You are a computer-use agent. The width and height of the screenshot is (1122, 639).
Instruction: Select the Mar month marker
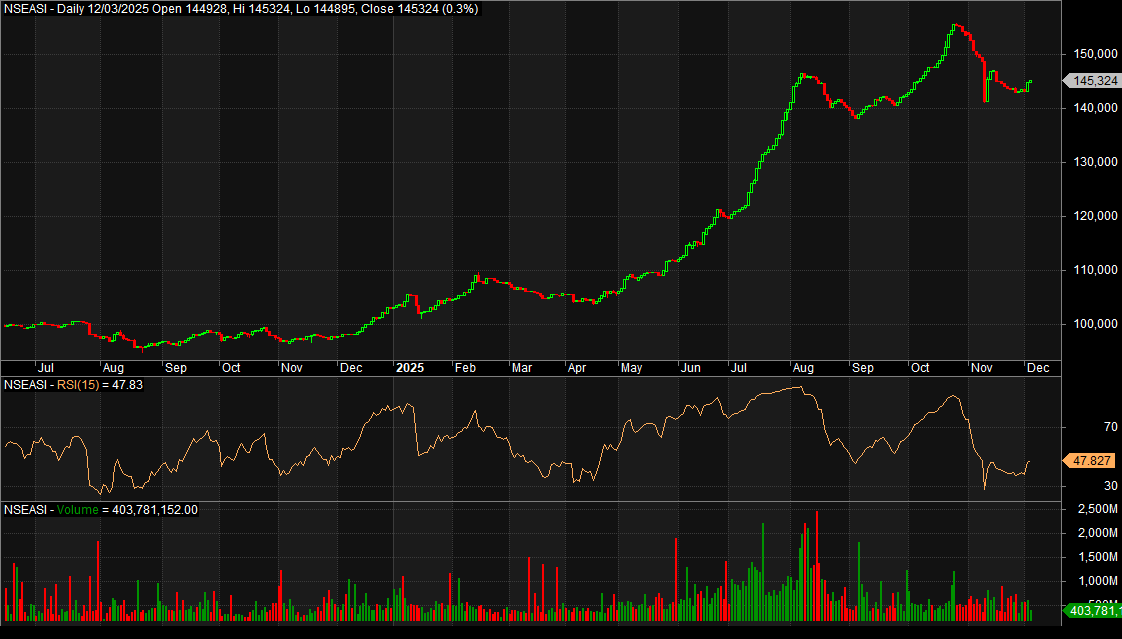click(x=522, y=368)
